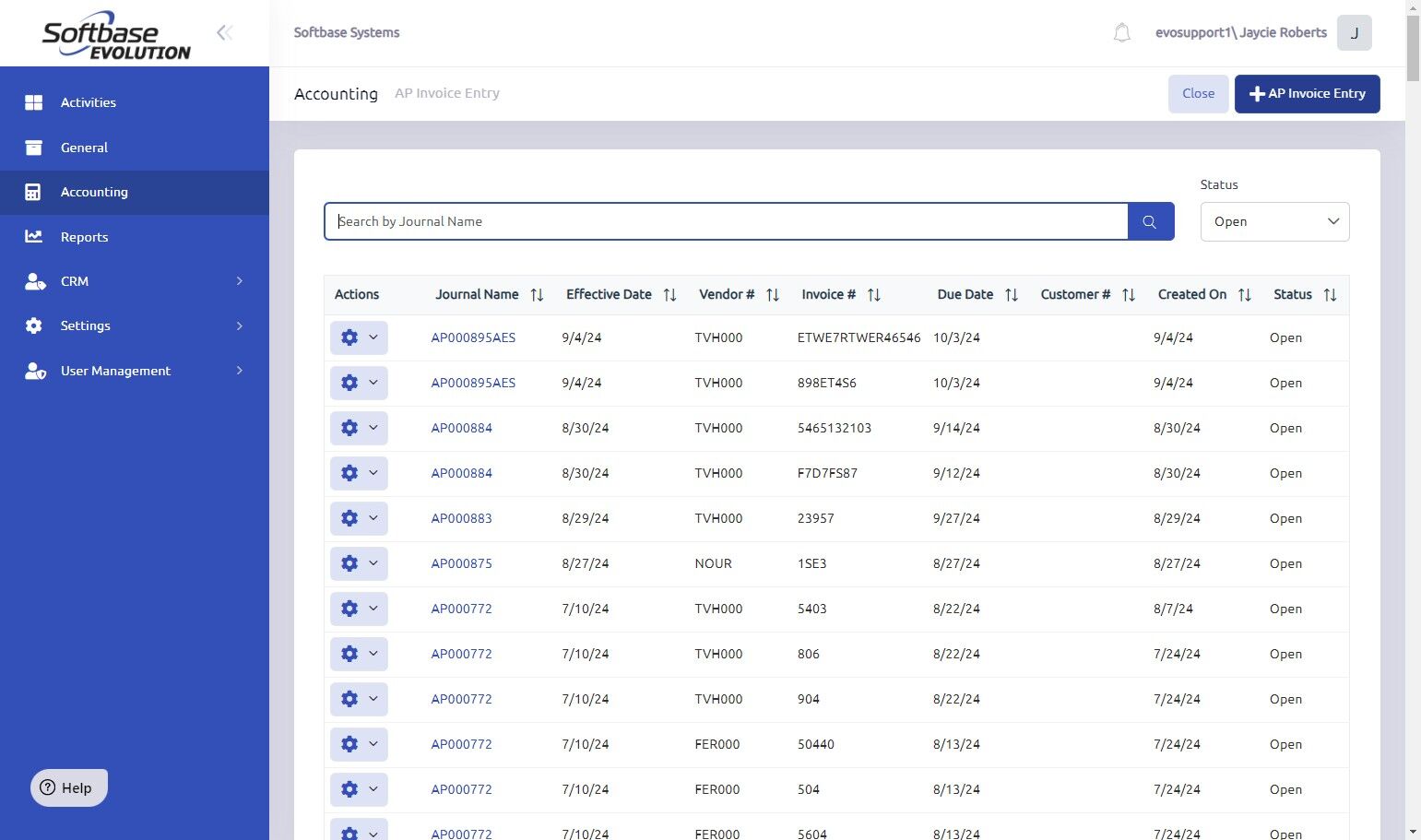
Task: Go to Activities in the sidebar
Action: pyautogui.click(x=88, y=102)
